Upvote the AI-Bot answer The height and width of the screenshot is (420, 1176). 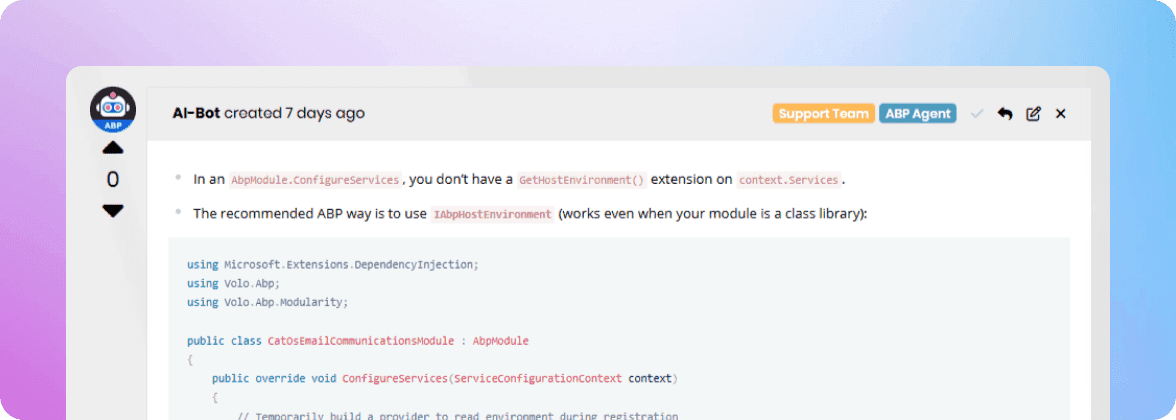[113, 148]
